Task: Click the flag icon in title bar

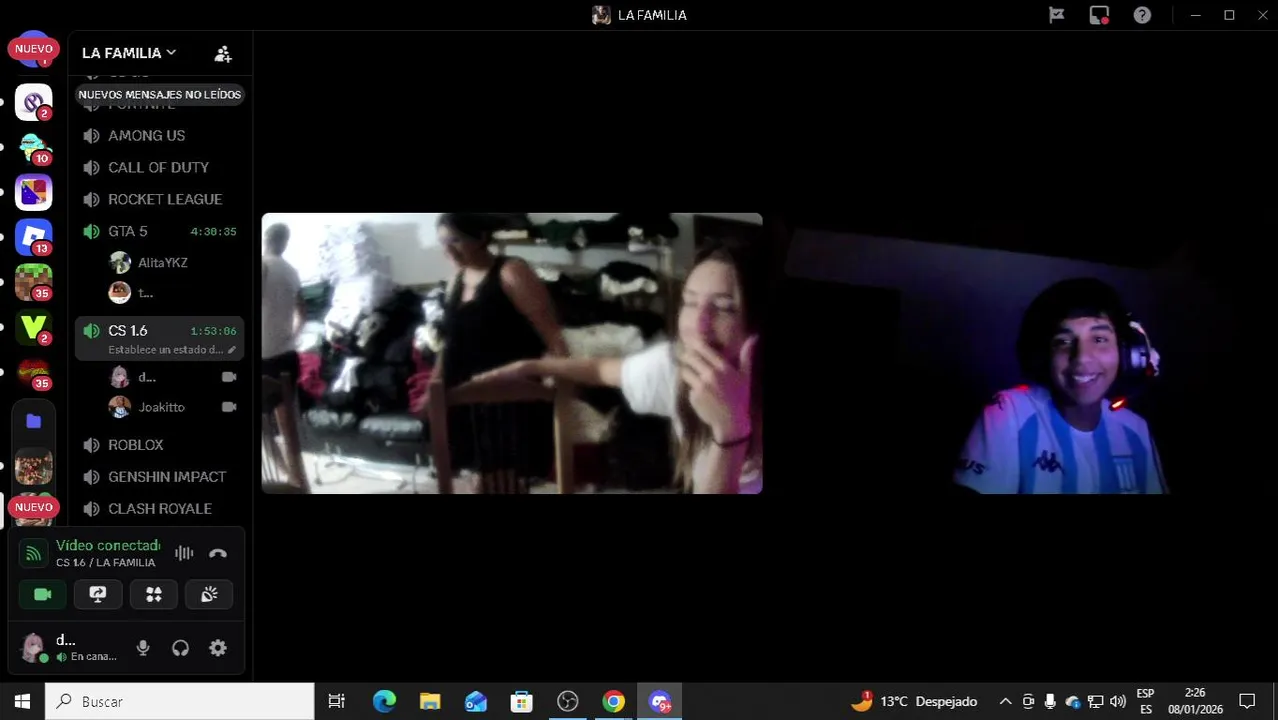Action: [1056, 15]
